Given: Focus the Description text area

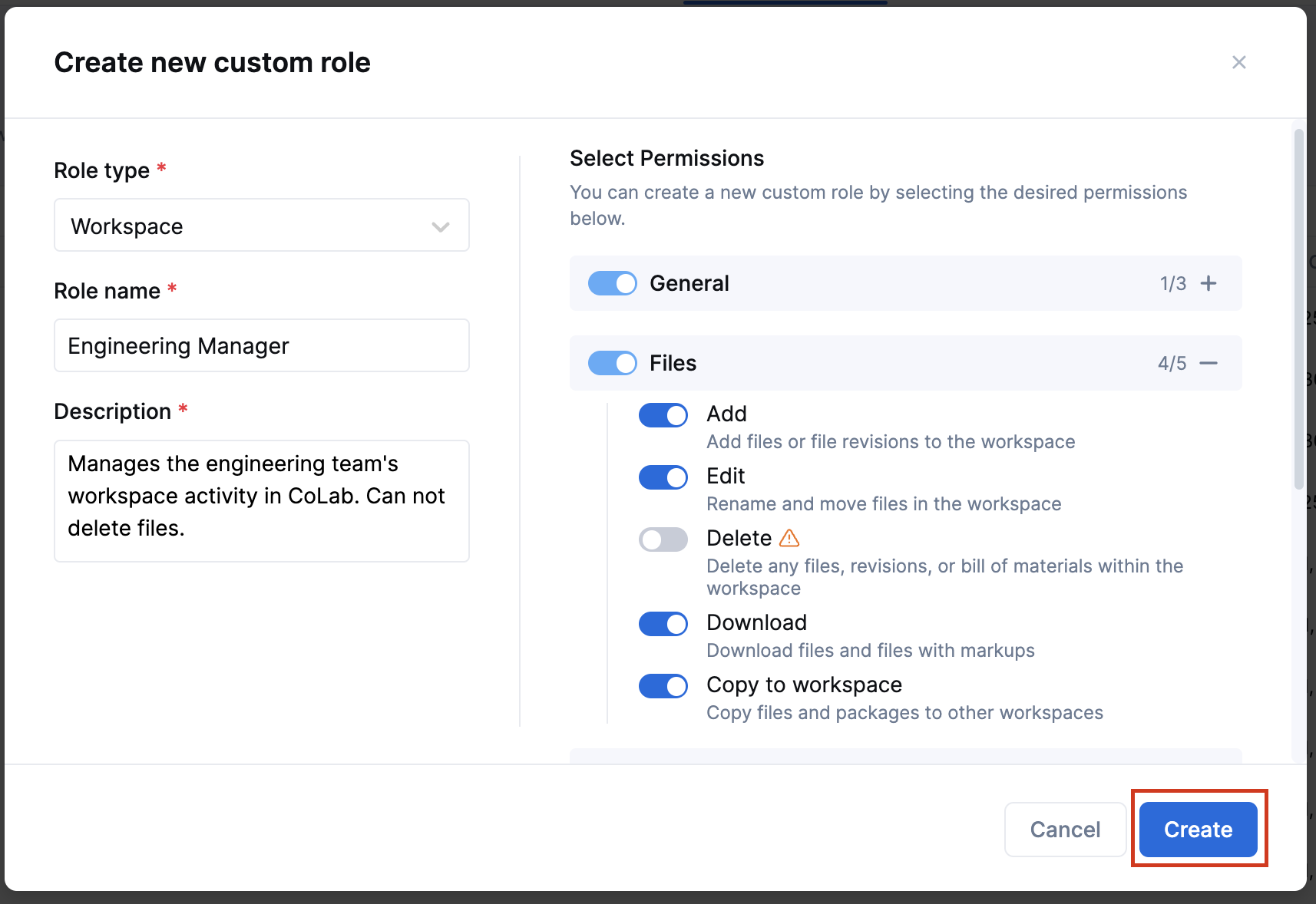Looking at the screenshot, I should (x=262, y=500).
